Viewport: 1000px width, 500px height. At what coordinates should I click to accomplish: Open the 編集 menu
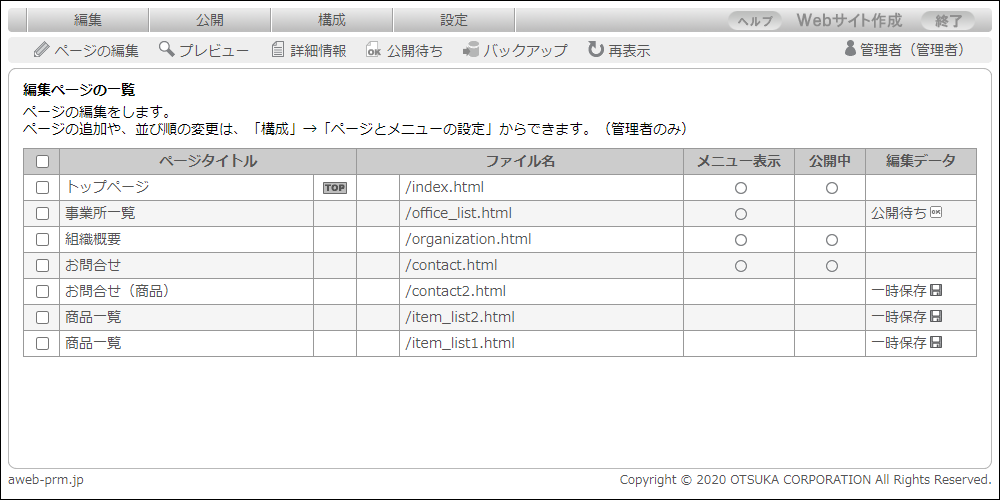coord(88,20)
